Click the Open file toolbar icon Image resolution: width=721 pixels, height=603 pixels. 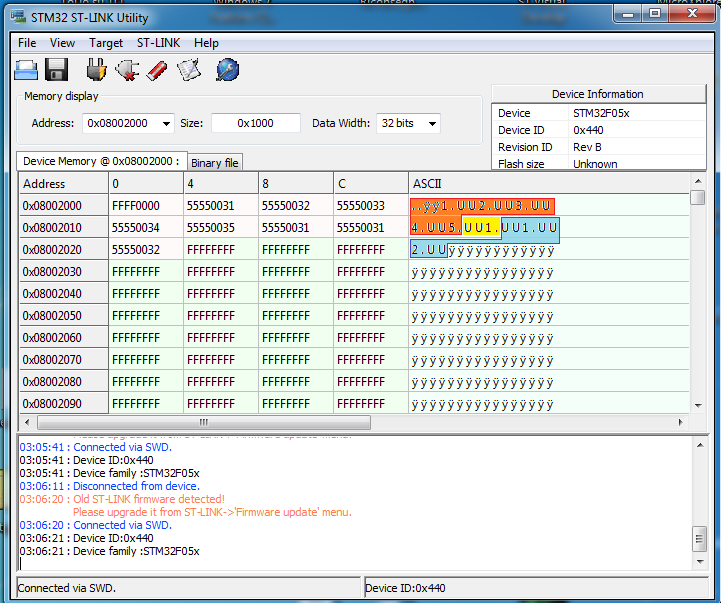coord(26,70)
